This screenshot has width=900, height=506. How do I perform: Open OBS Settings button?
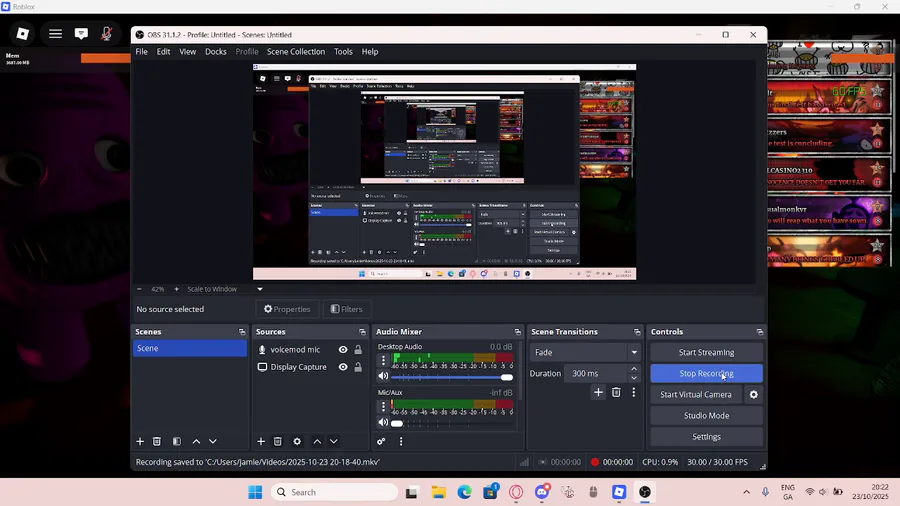[707, 437]
